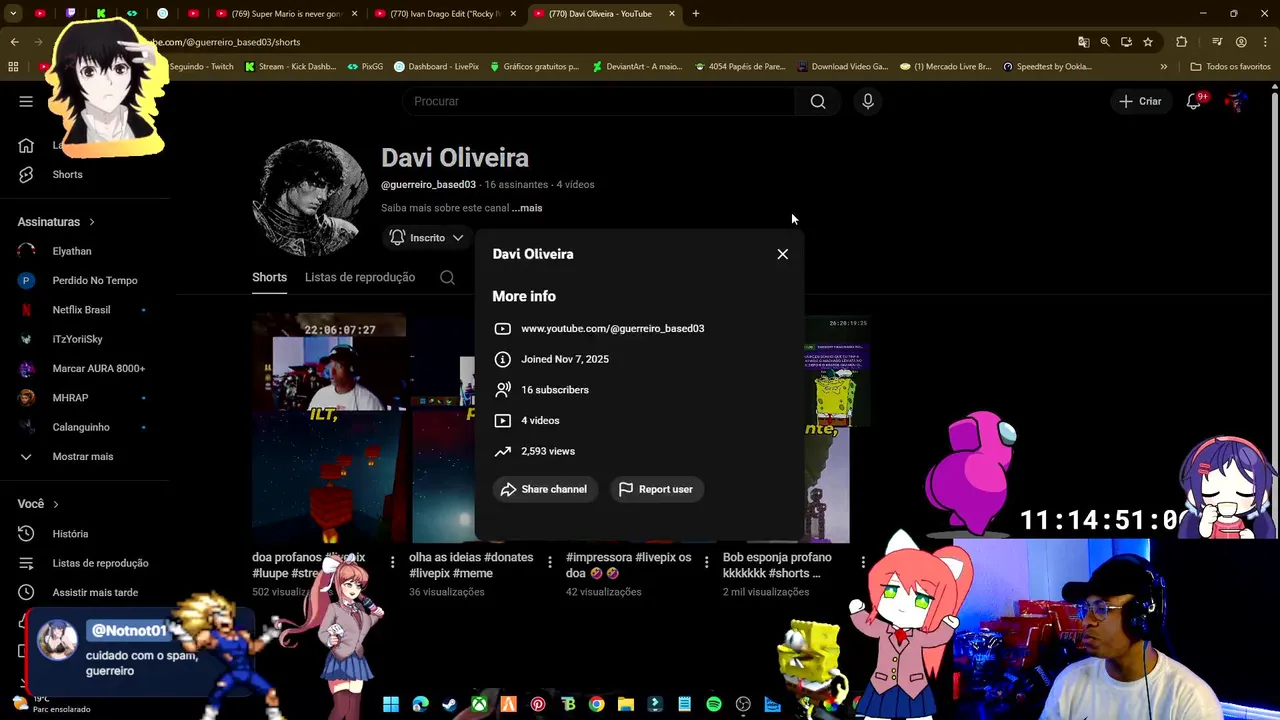Open Stream - Kick Dashboard bookmark
Screen dimensions: 1280x720
click(290, 67)
